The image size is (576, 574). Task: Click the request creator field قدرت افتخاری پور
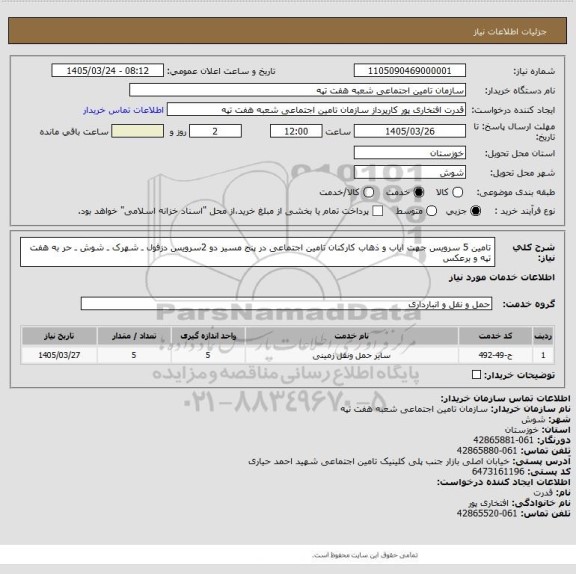(316, 110)
